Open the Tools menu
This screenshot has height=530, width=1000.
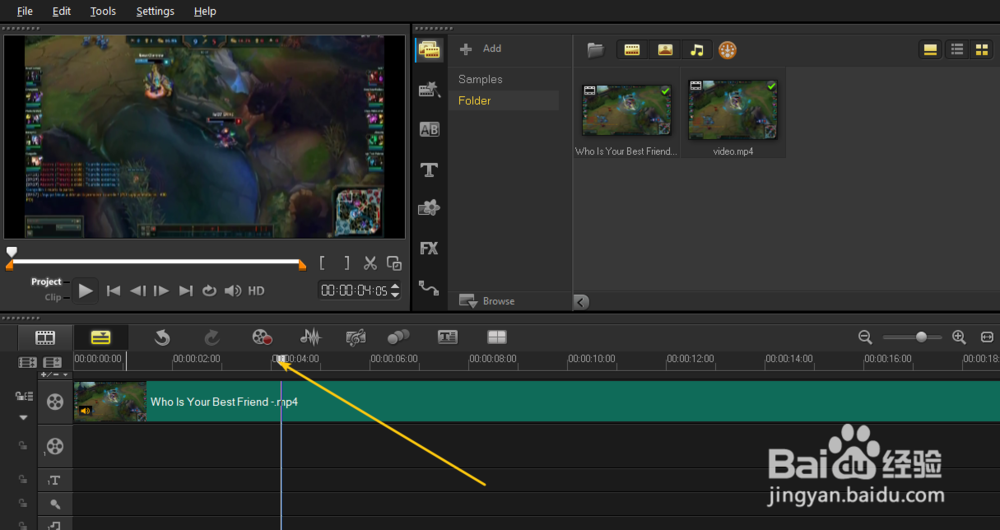(x=103, y=11)
